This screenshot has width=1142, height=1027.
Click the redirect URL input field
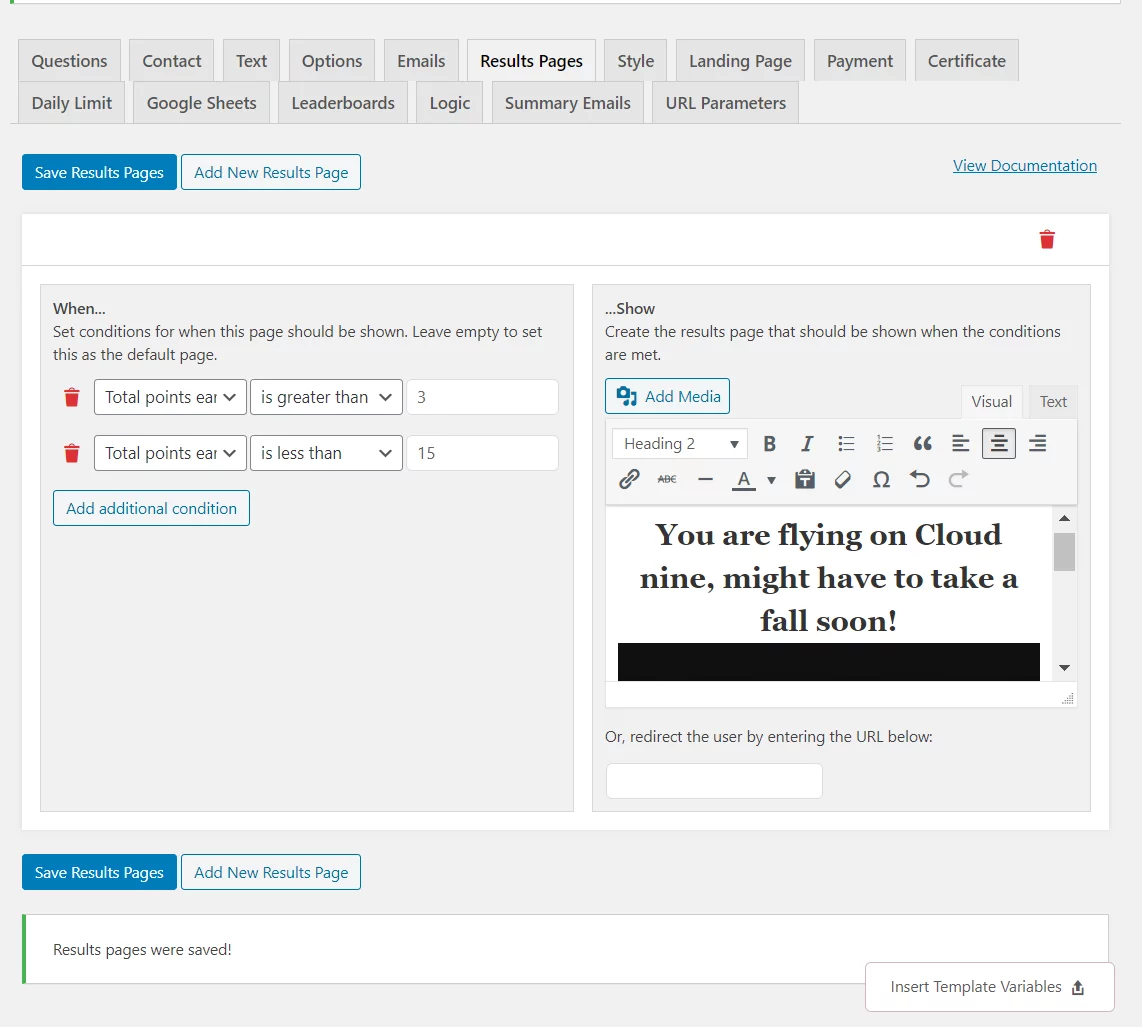tap(713, 781)
